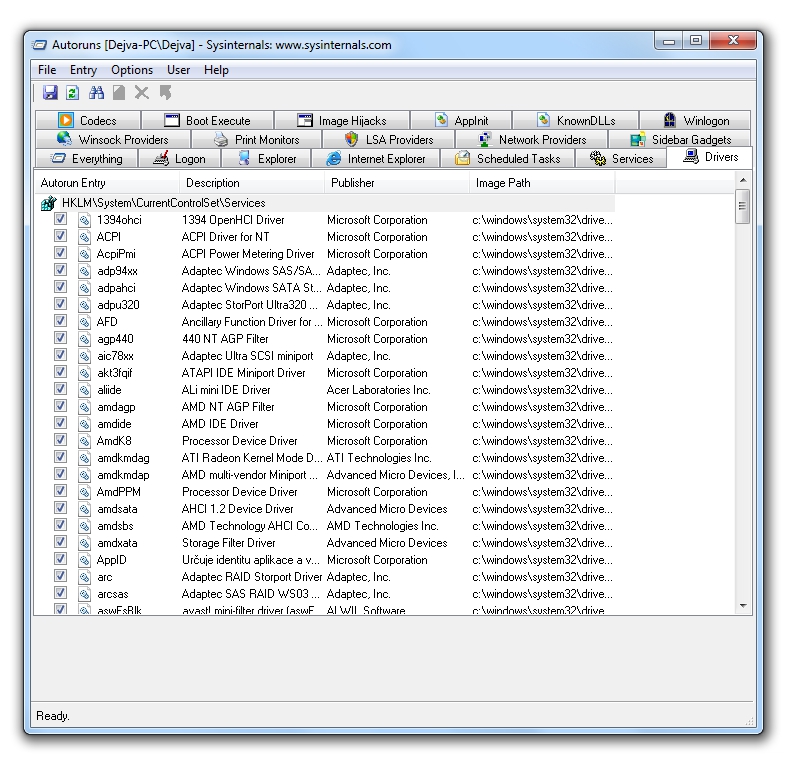Open the File menu
This screenshot has height=771, width=807.
coord(47,70)
